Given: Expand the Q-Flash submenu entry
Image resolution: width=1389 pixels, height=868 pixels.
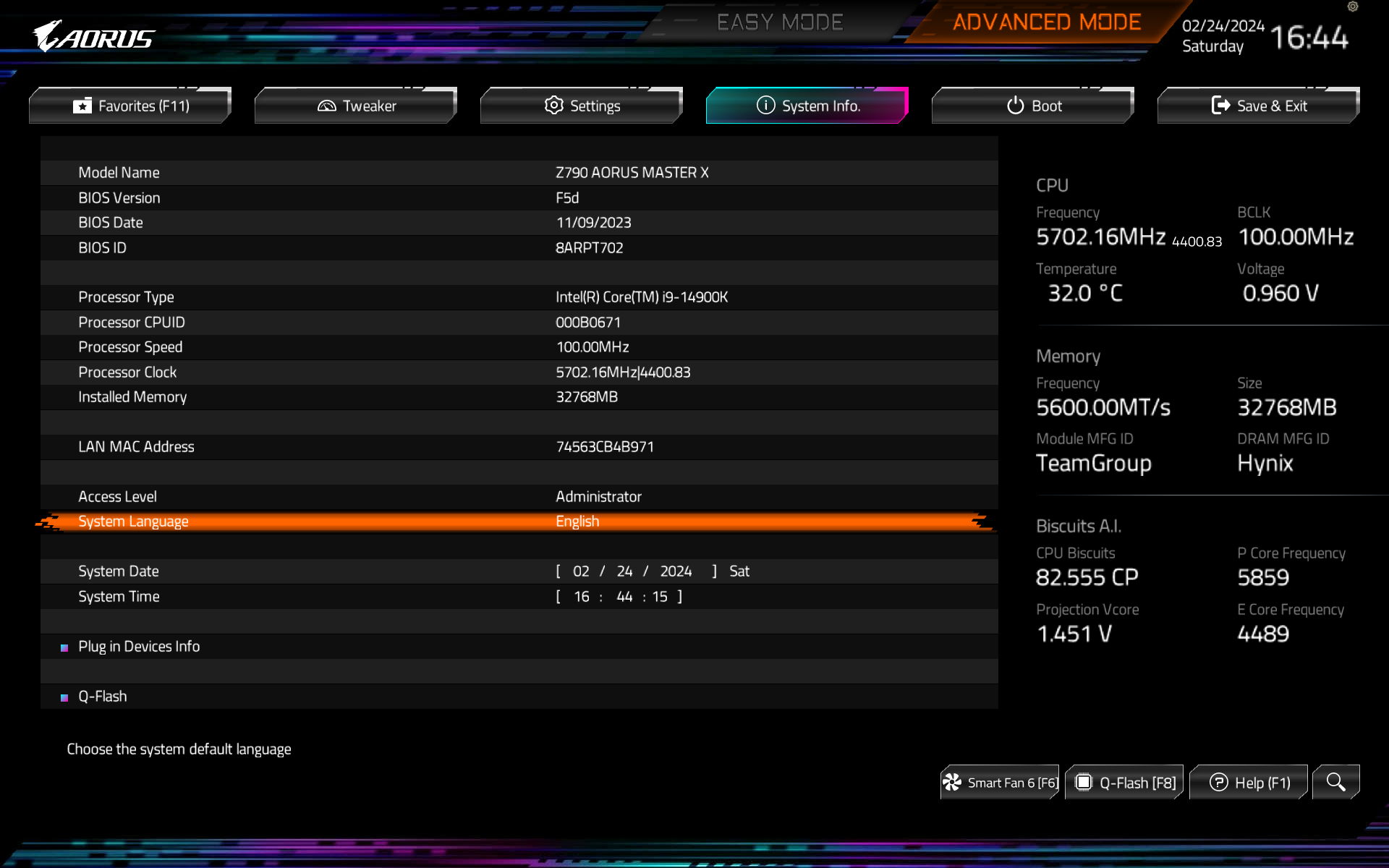Looking at the screenshot, I should tap(102, 697).
